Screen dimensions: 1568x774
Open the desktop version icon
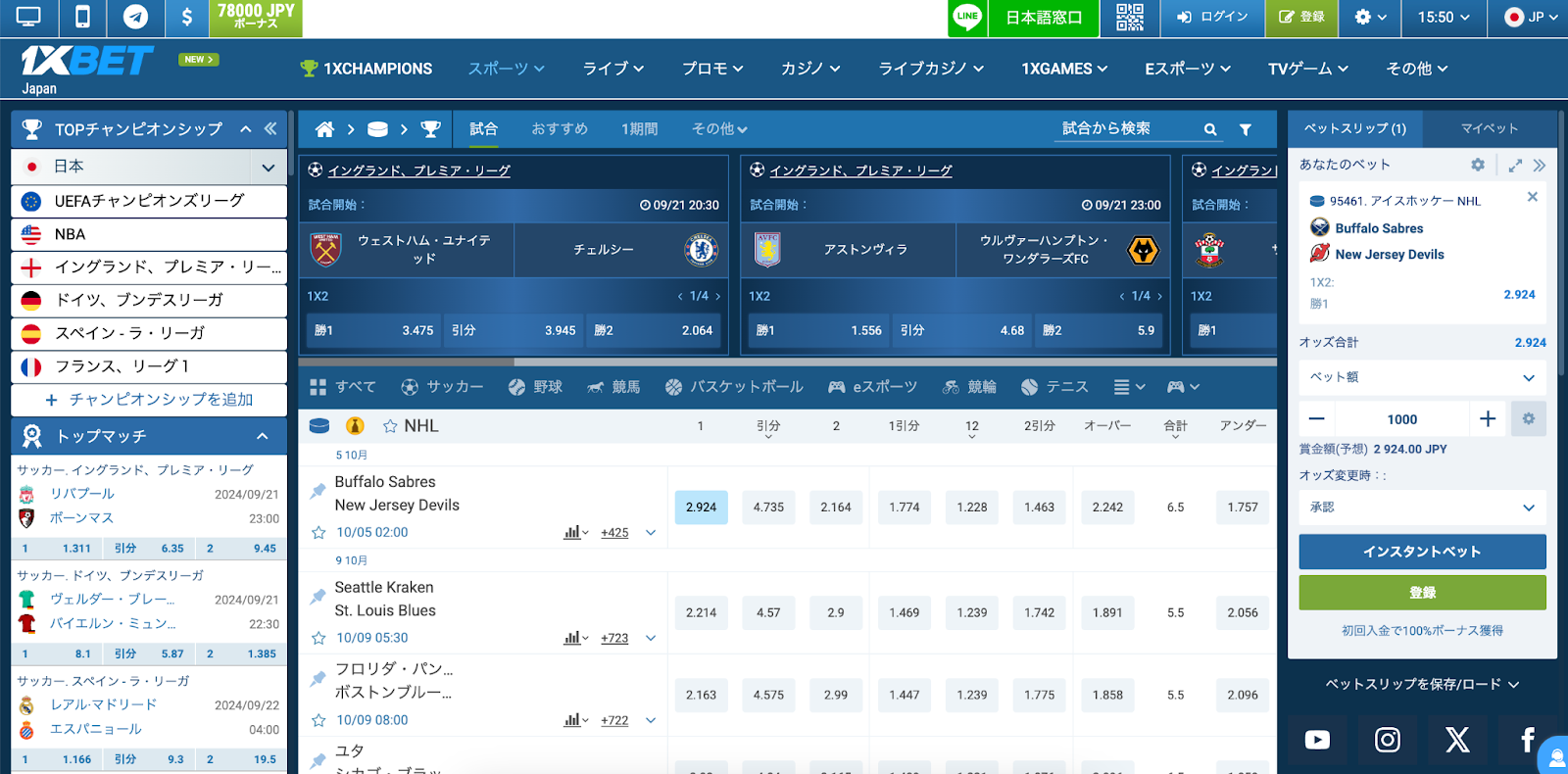(x=28, y=17)
